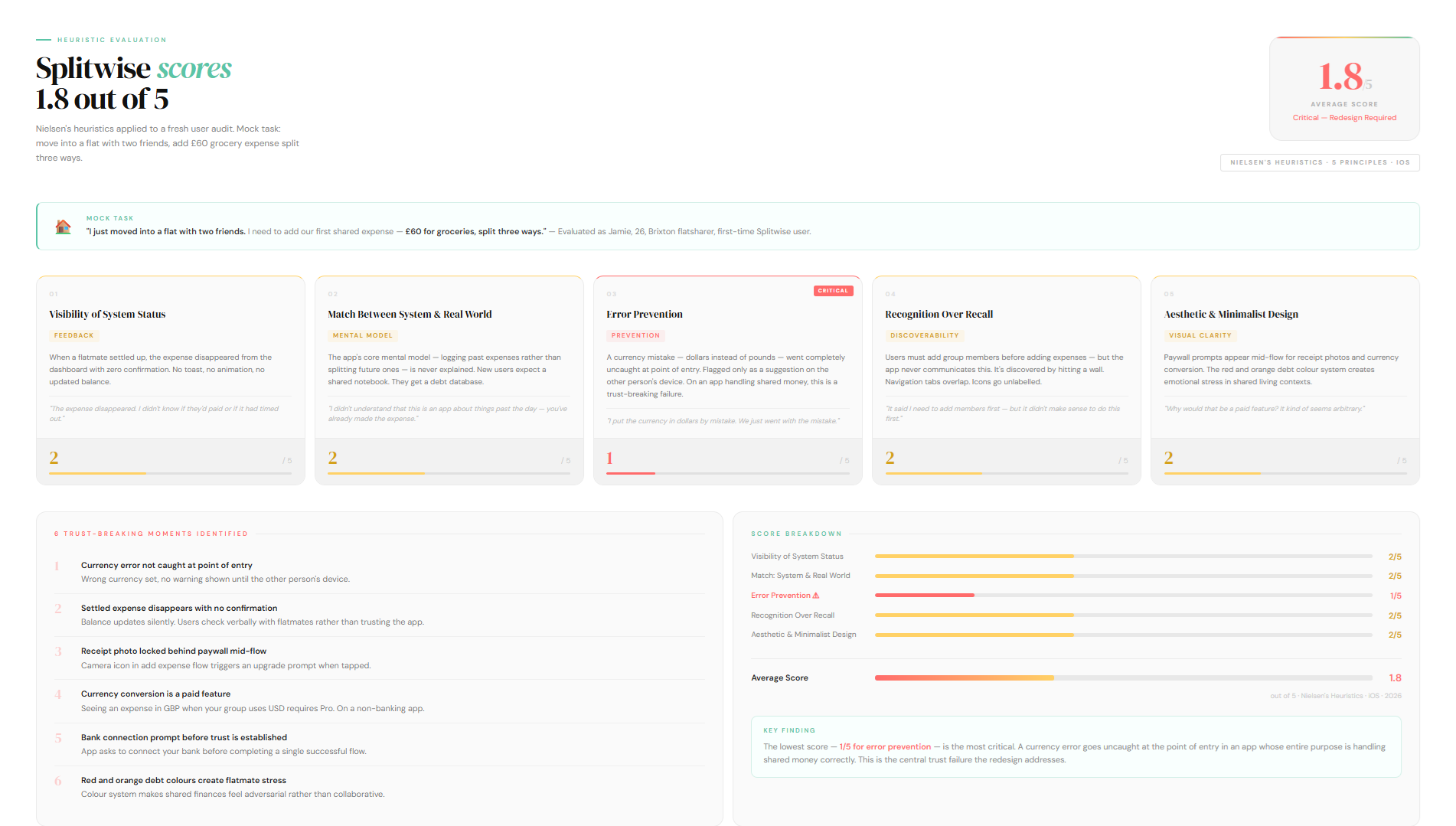Select 'Red and orange debt colours create flatmate stress'

184,781
